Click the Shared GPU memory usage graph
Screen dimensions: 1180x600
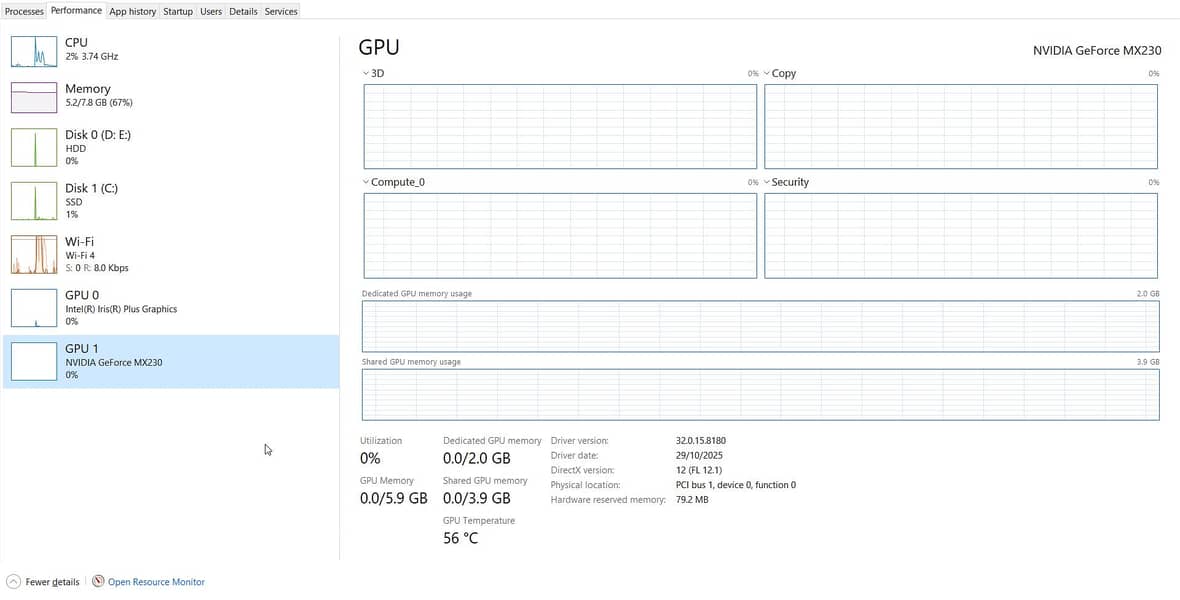tap(761, 394)
